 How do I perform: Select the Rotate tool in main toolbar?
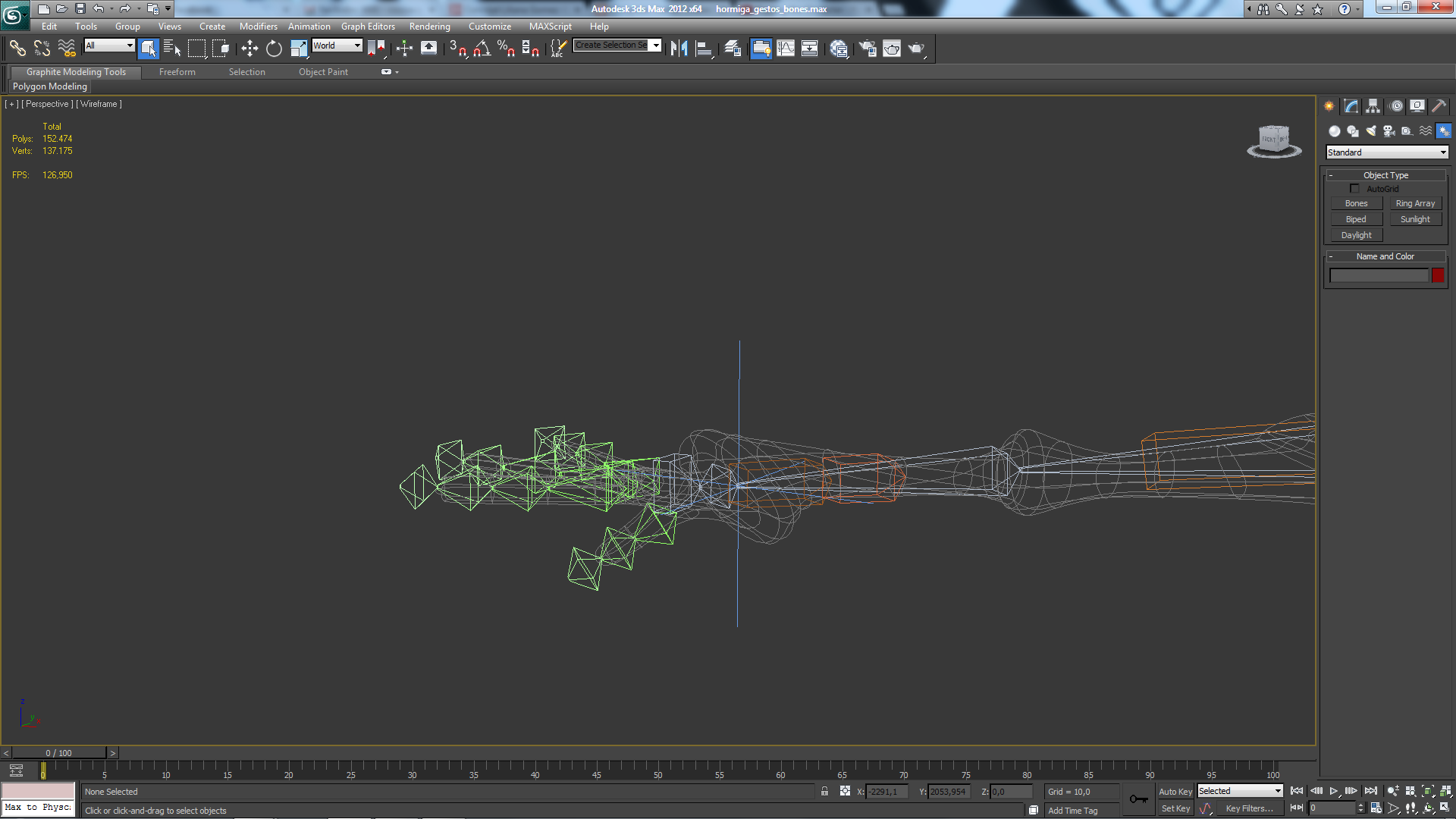[x=274, y=49]
